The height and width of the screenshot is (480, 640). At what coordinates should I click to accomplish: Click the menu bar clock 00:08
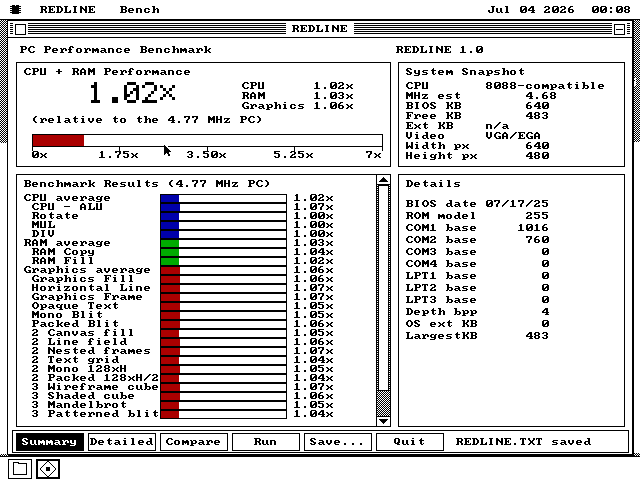[x=611, y=9]
